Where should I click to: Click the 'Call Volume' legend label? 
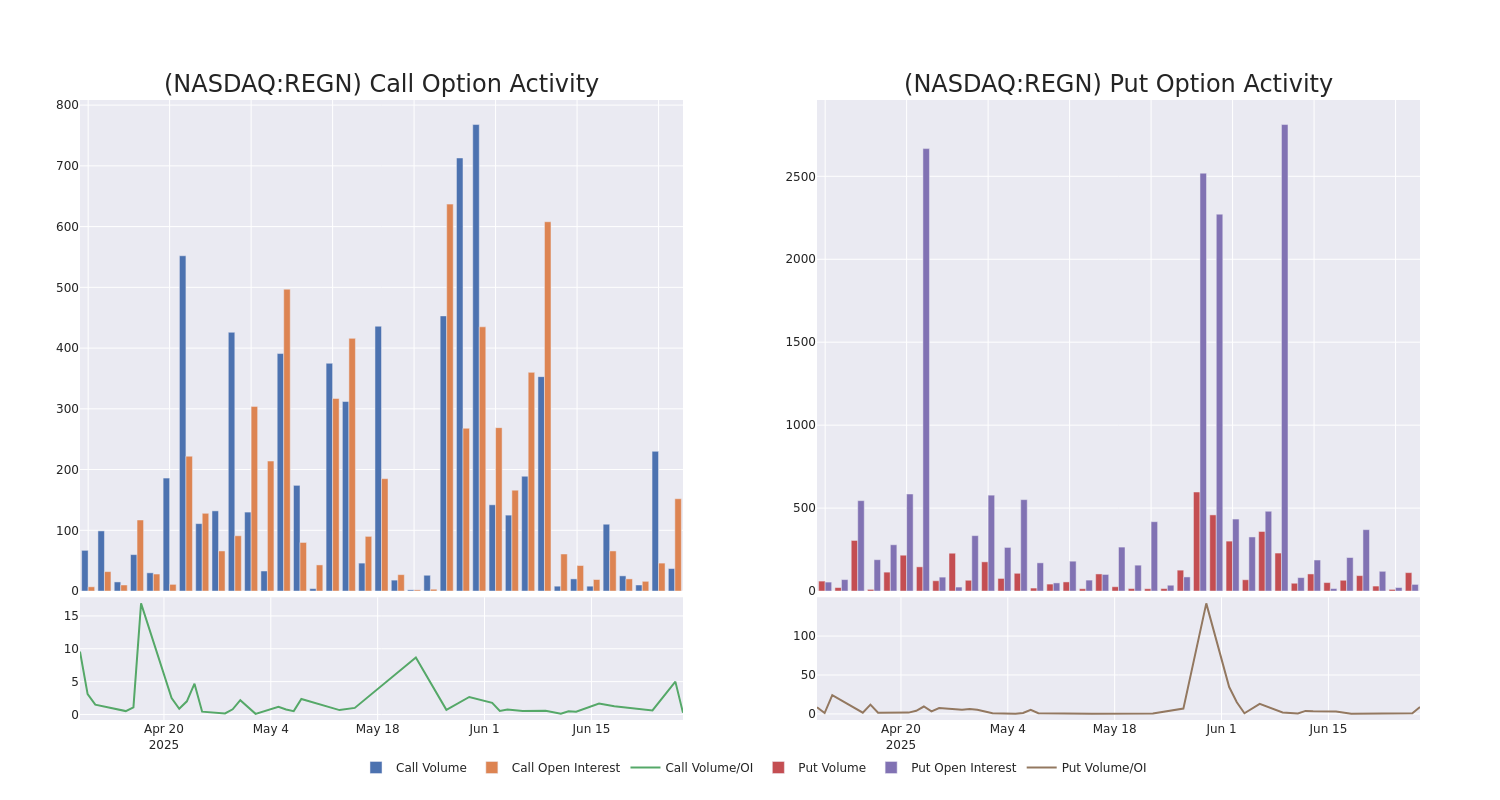click(431, 768)
